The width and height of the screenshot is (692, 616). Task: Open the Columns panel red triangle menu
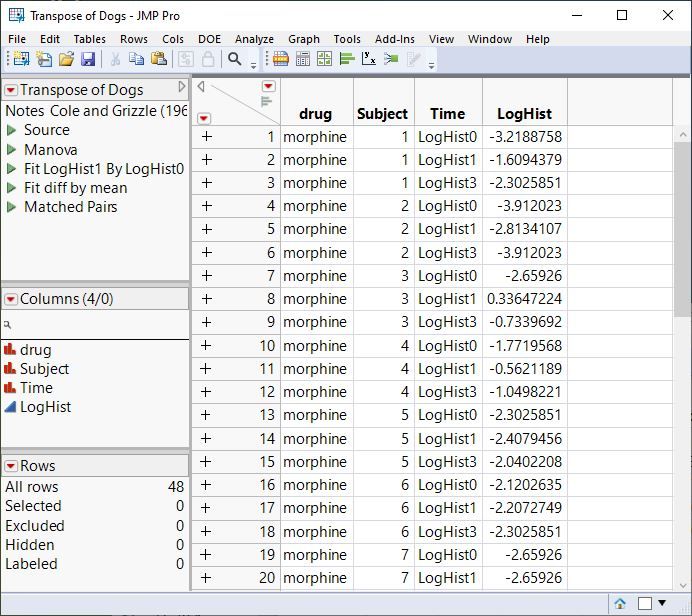(x=11, y=300)
